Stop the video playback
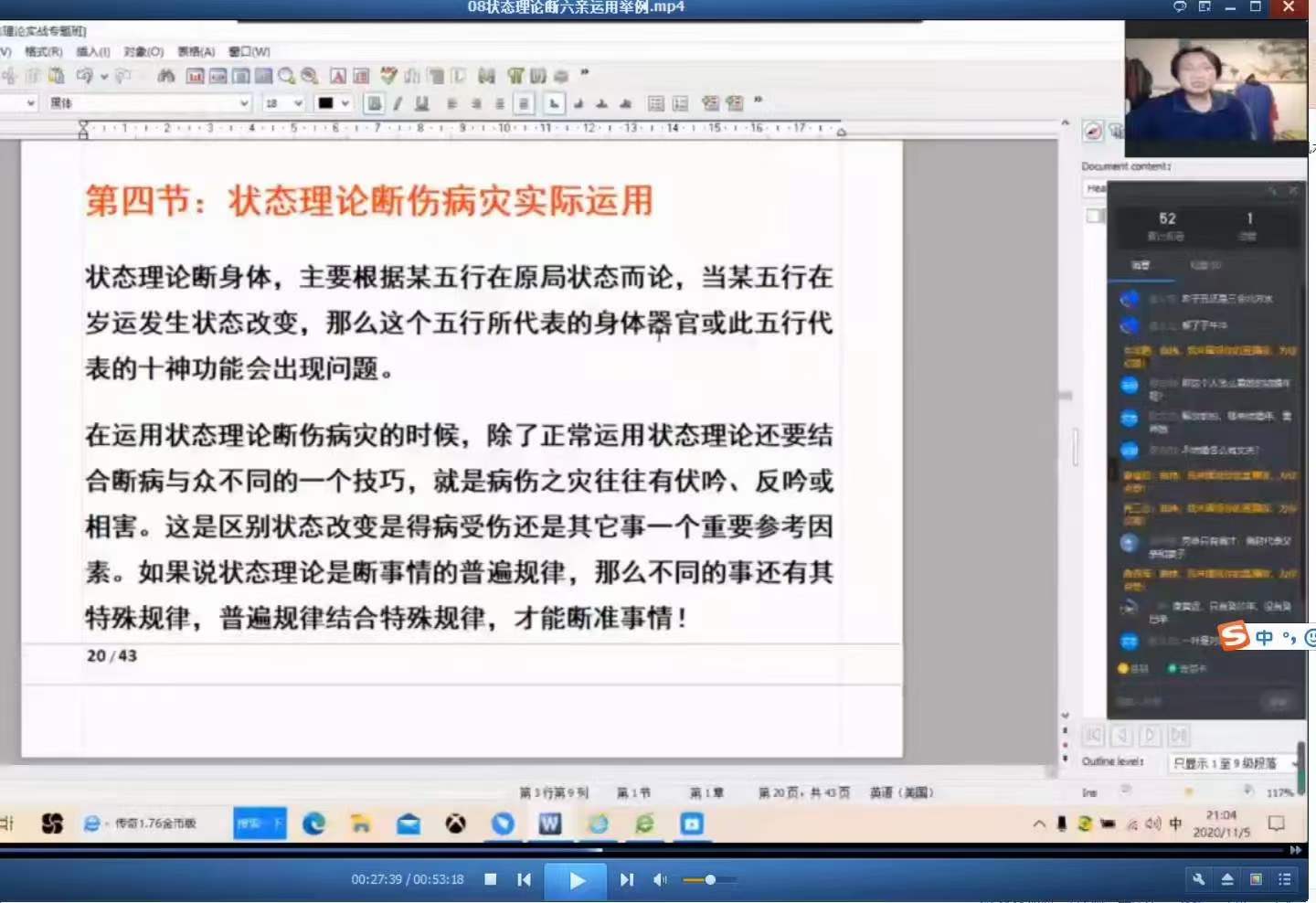1316x903 pixels. 491,879
